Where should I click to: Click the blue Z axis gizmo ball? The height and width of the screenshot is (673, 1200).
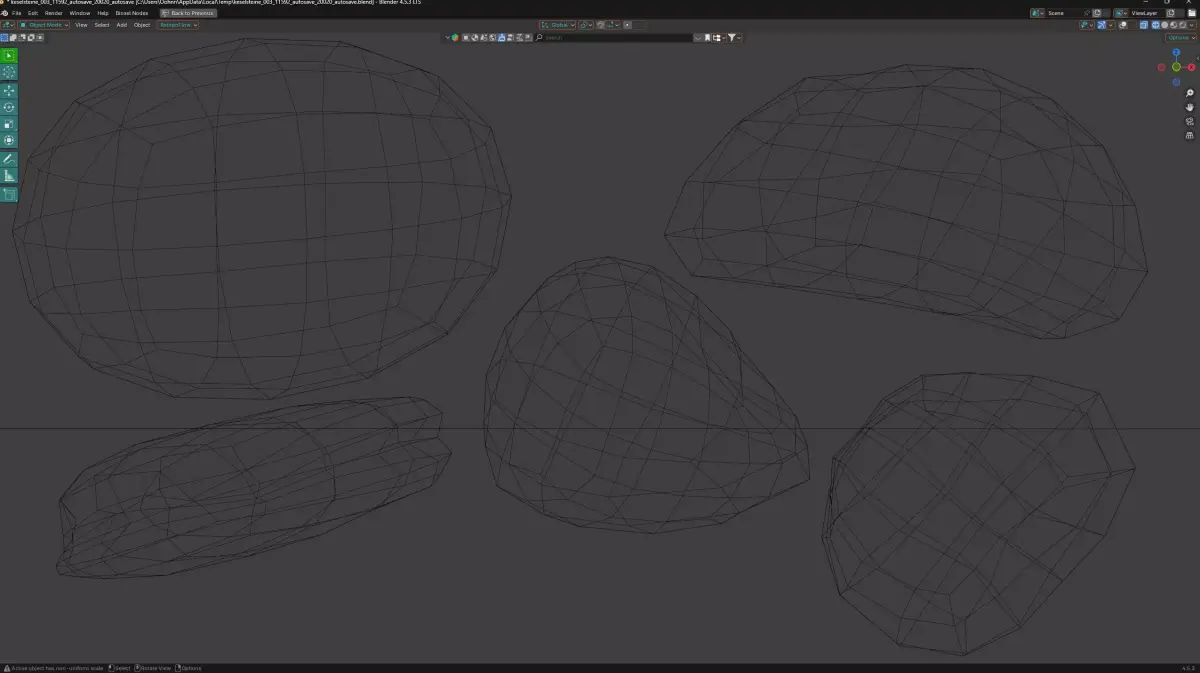click(x=1176, y=52)
